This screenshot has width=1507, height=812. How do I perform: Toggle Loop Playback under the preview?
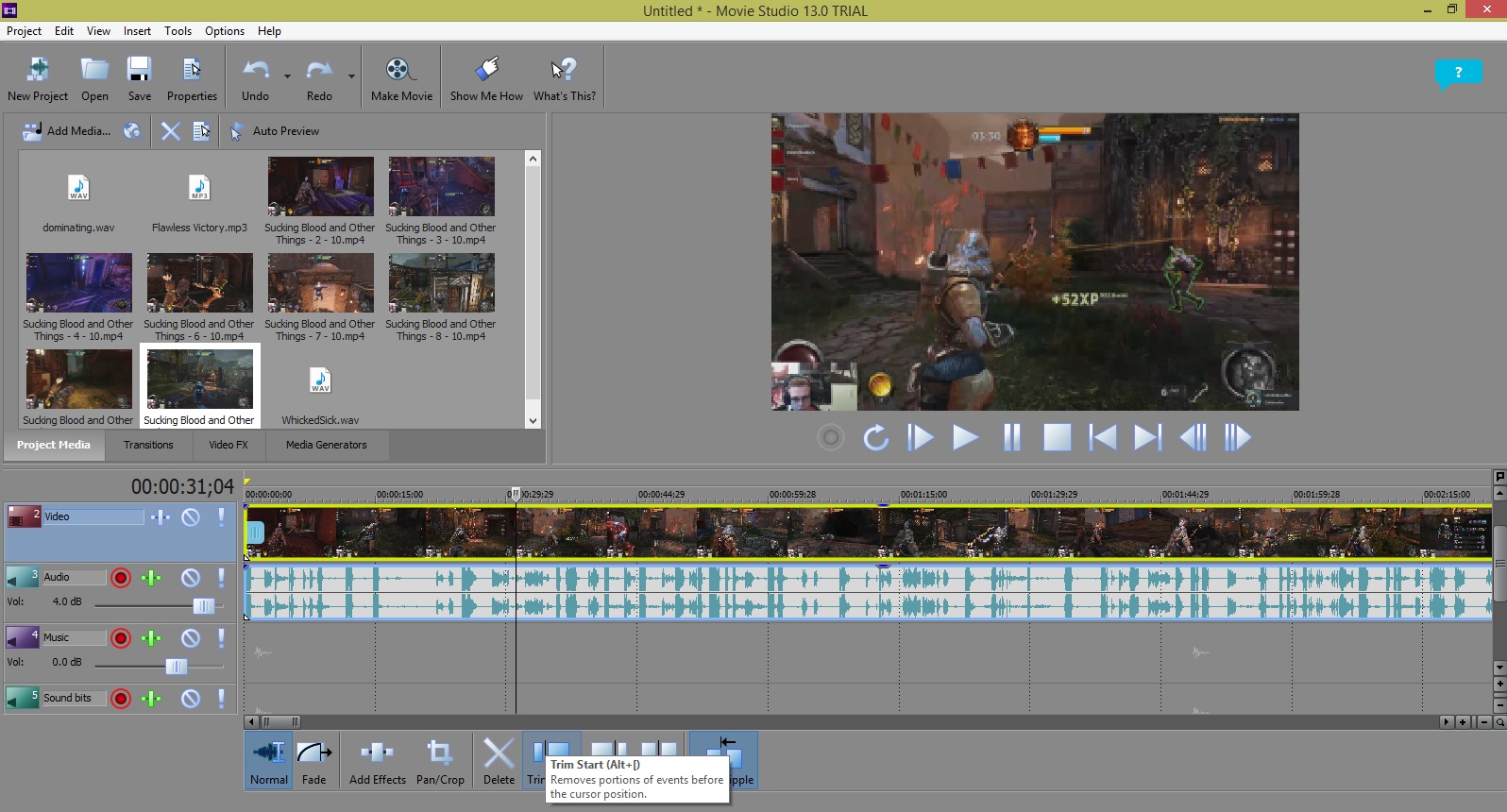pyautogui.click(x=875, y=438)
